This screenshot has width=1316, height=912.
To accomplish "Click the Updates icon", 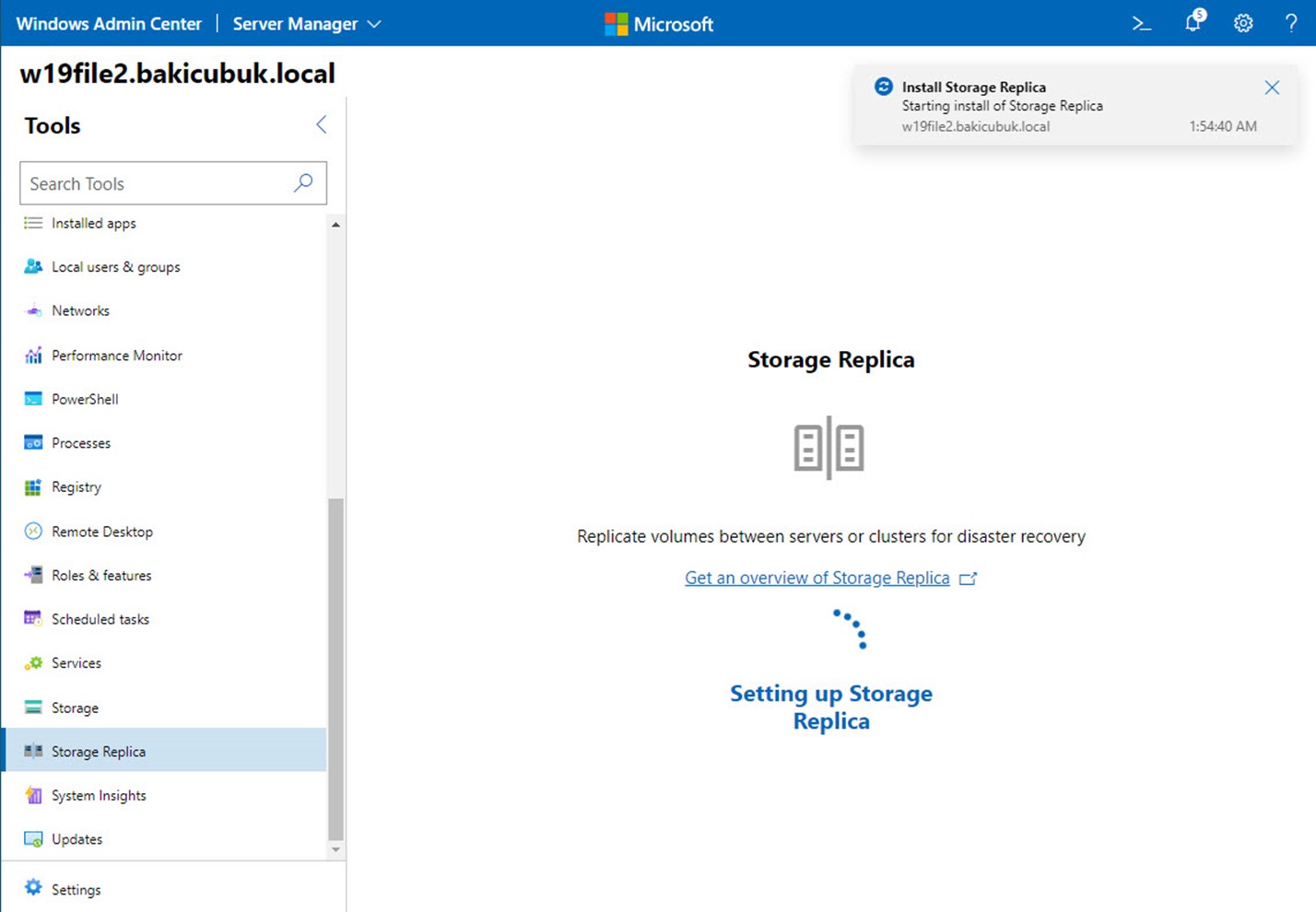I will [x=33, y=839].
